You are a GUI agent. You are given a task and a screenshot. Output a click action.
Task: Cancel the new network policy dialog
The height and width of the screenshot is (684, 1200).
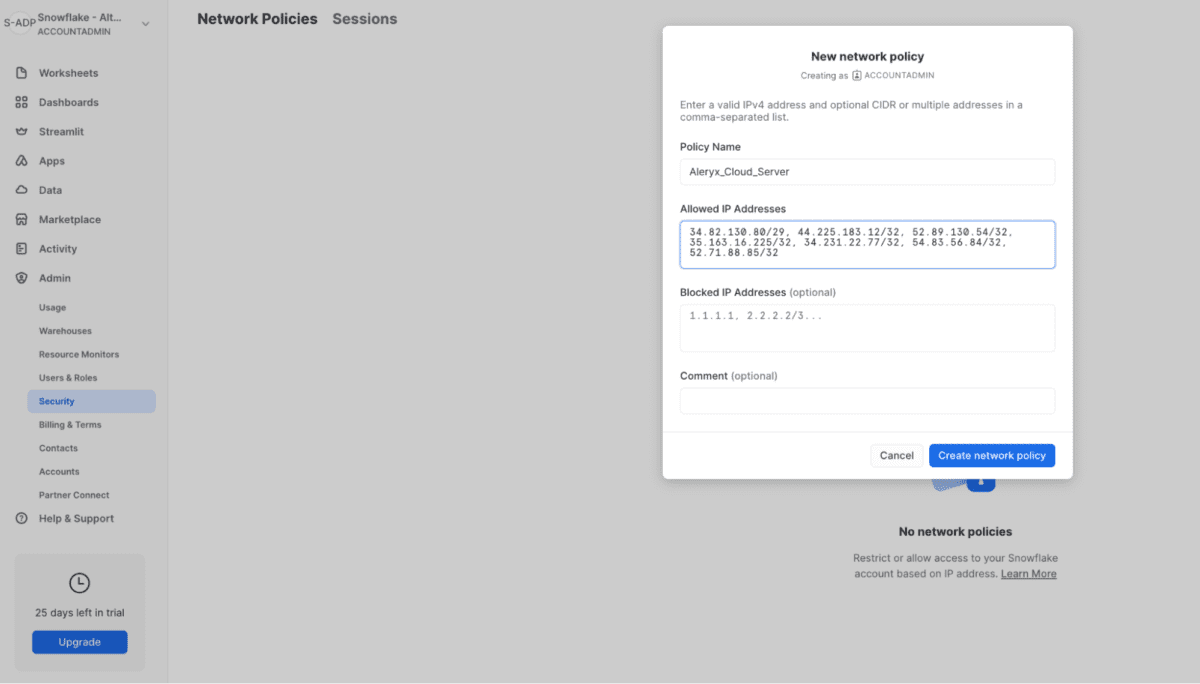896,455
